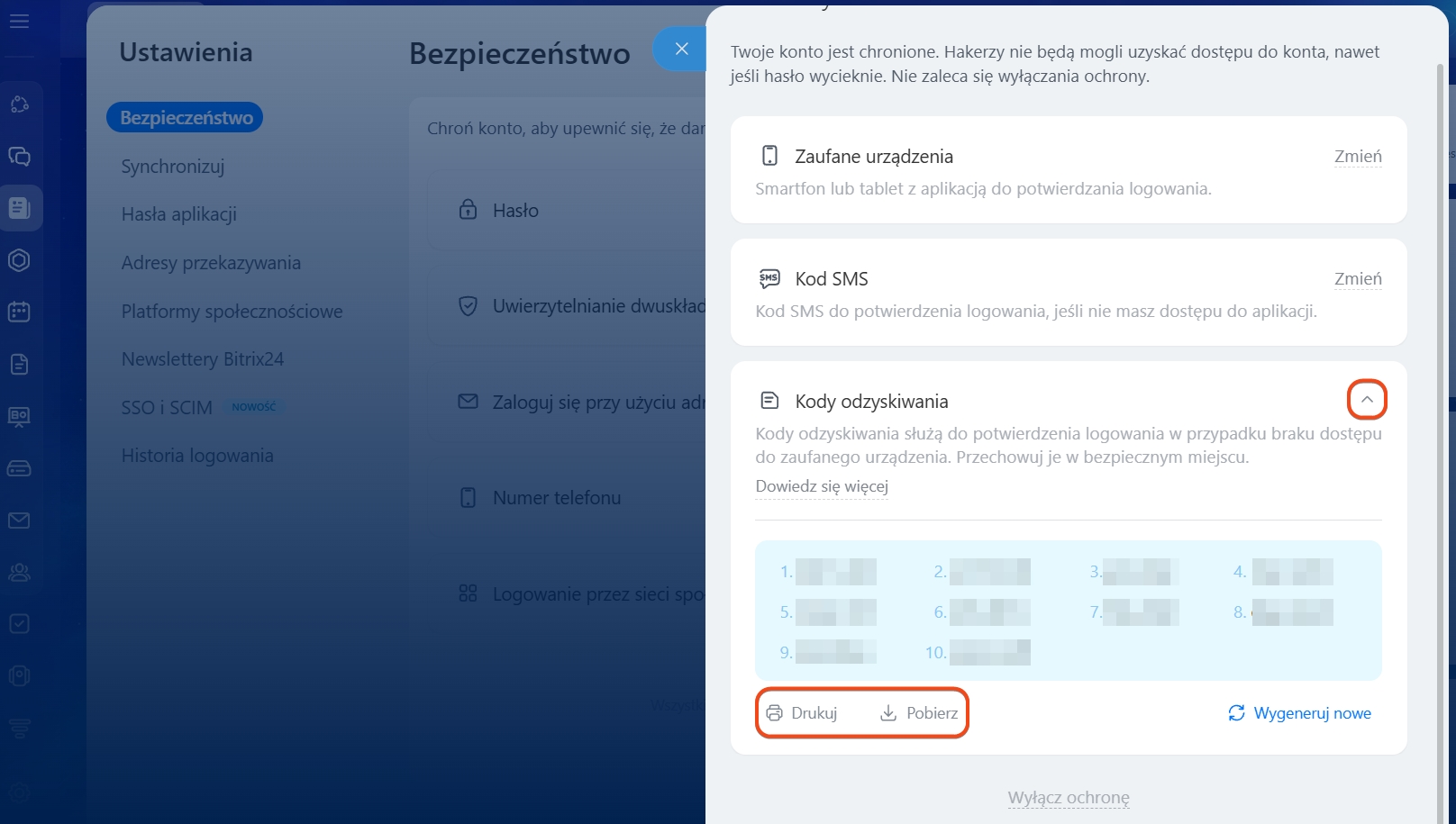
Task: Click Zmień for Kod SMS
Action: [x=1358, y=279]
